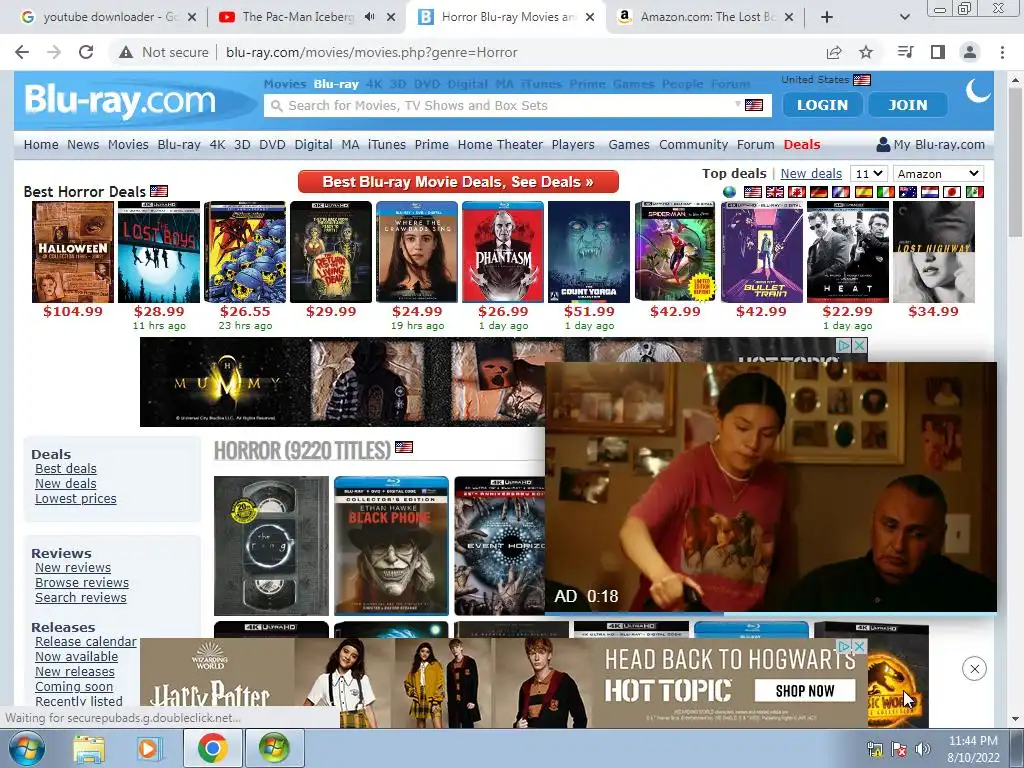The height and width of the screenshot is (768, 1024).
Task: Open the New deals link near Top deals
Action: [x=811, y=173]
